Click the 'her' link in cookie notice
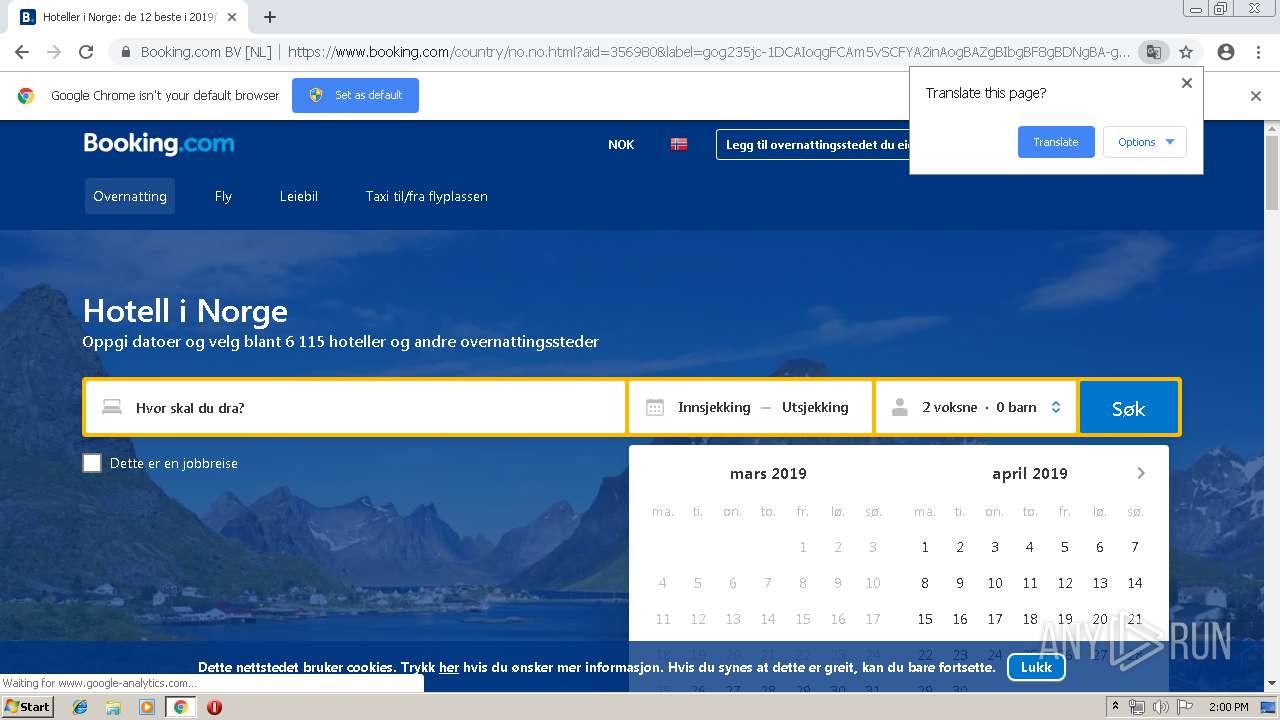This screenshot has width=1280, height=720. point(449,667)
